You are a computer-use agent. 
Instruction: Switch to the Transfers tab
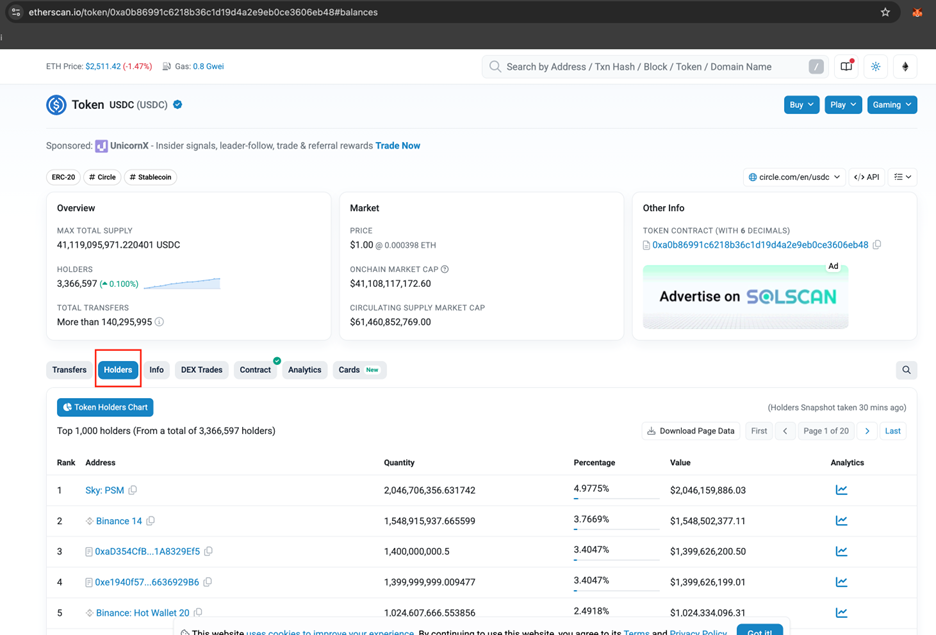pyautogui.click(x=69, y=370)
